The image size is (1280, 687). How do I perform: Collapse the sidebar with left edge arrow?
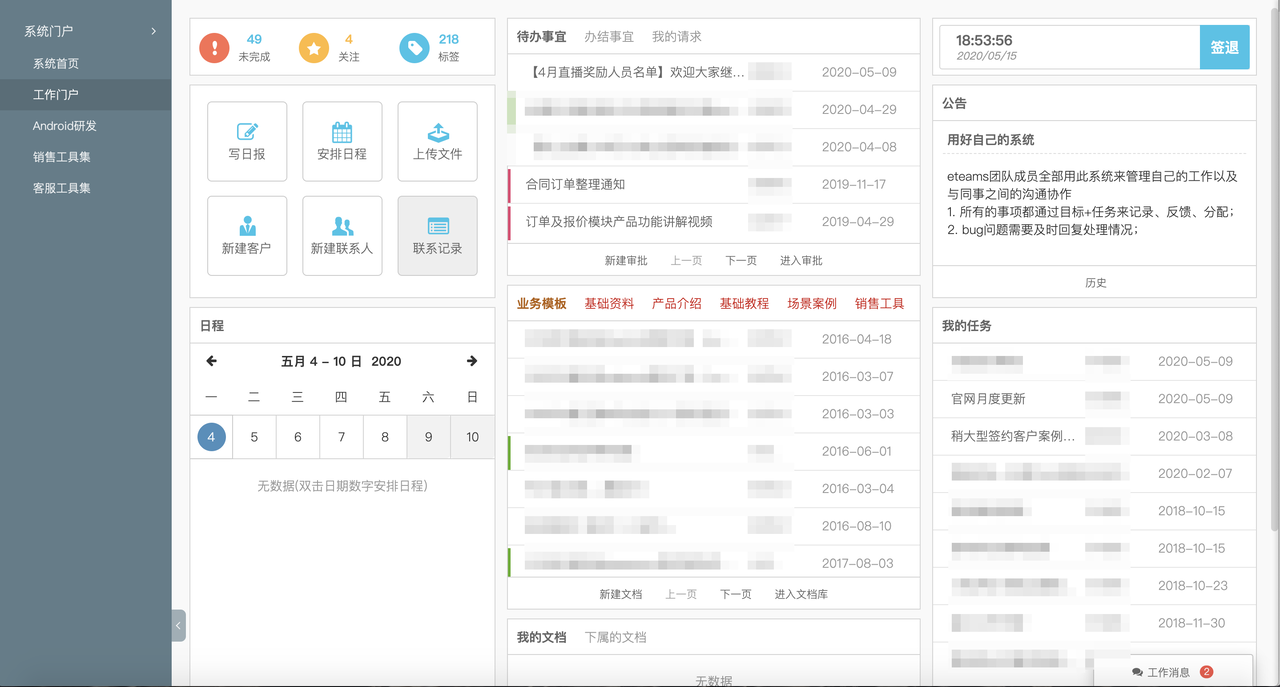176,625
